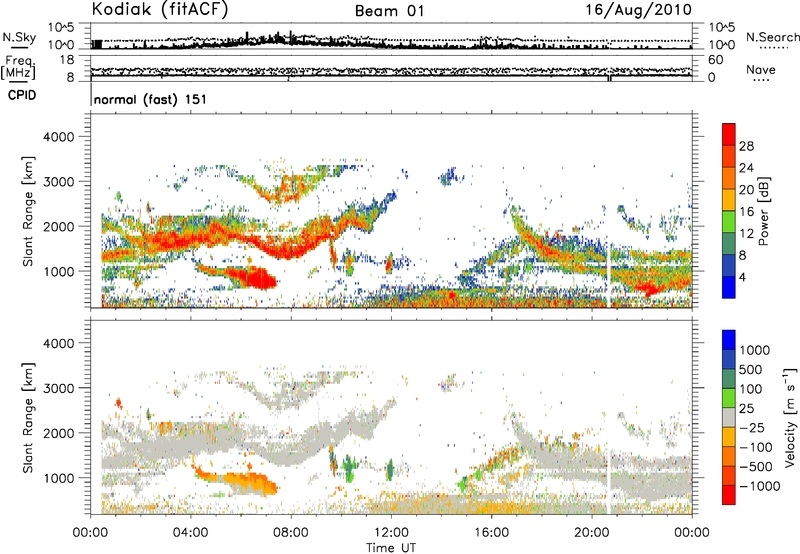The height and width of the screenshot is (554, 800).
Task: Click the "Beam 01" heading
Action: [389, 11]
